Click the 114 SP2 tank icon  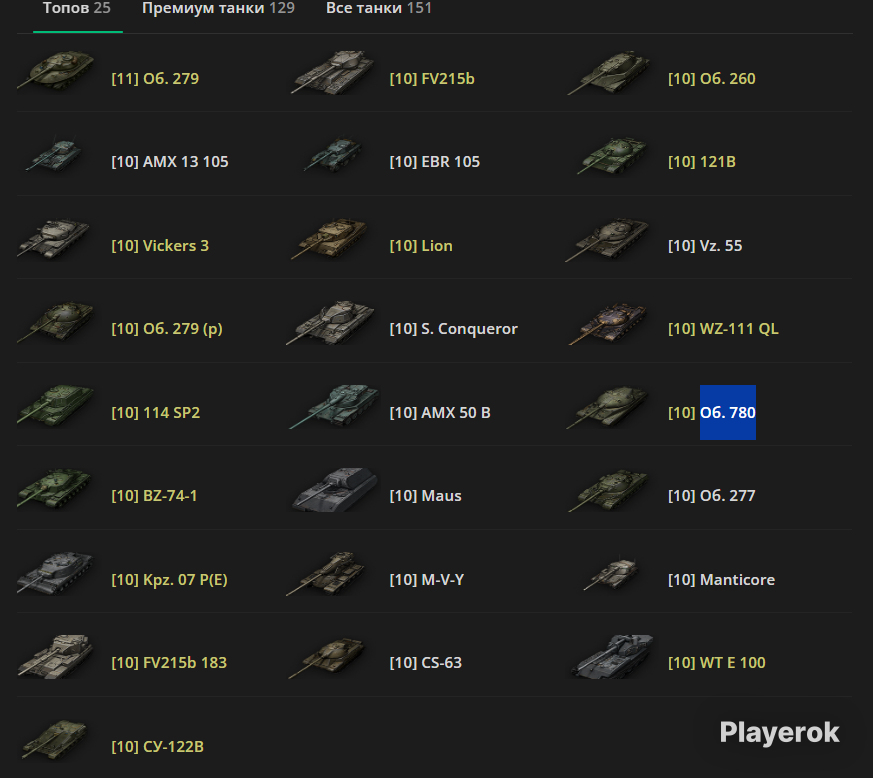click(x=55, y=405)
